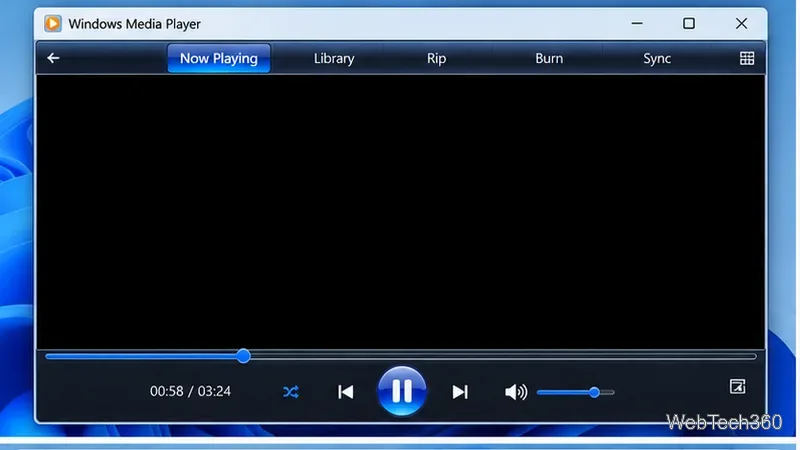Skip to the previous track
This screenshot has width=800, height=450.
345,392
